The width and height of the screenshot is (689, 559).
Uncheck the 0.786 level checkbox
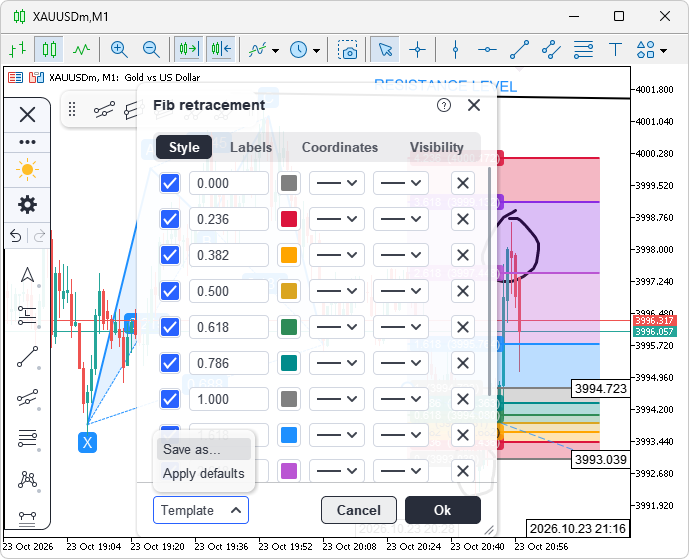click(170, 363)
